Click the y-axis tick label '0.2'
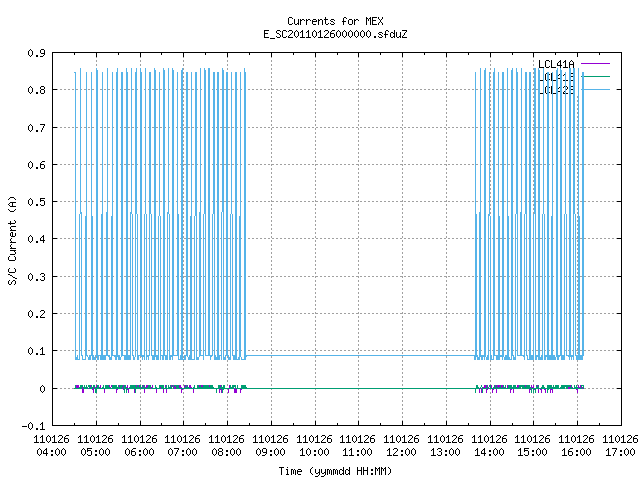640x480 pixels. pos(37,314)
